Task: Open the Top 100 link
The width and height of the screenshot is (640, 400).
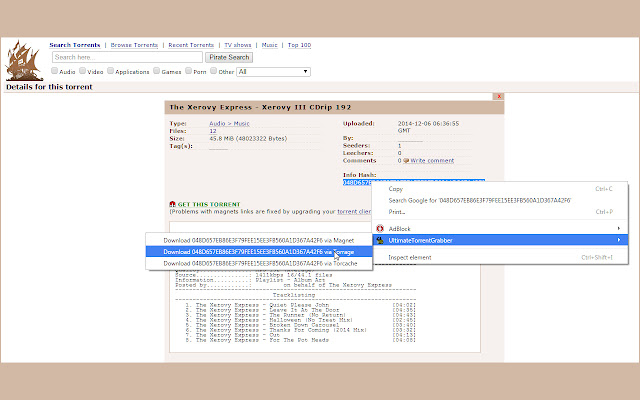Action: pyautogui.click(x=299, y=45)
